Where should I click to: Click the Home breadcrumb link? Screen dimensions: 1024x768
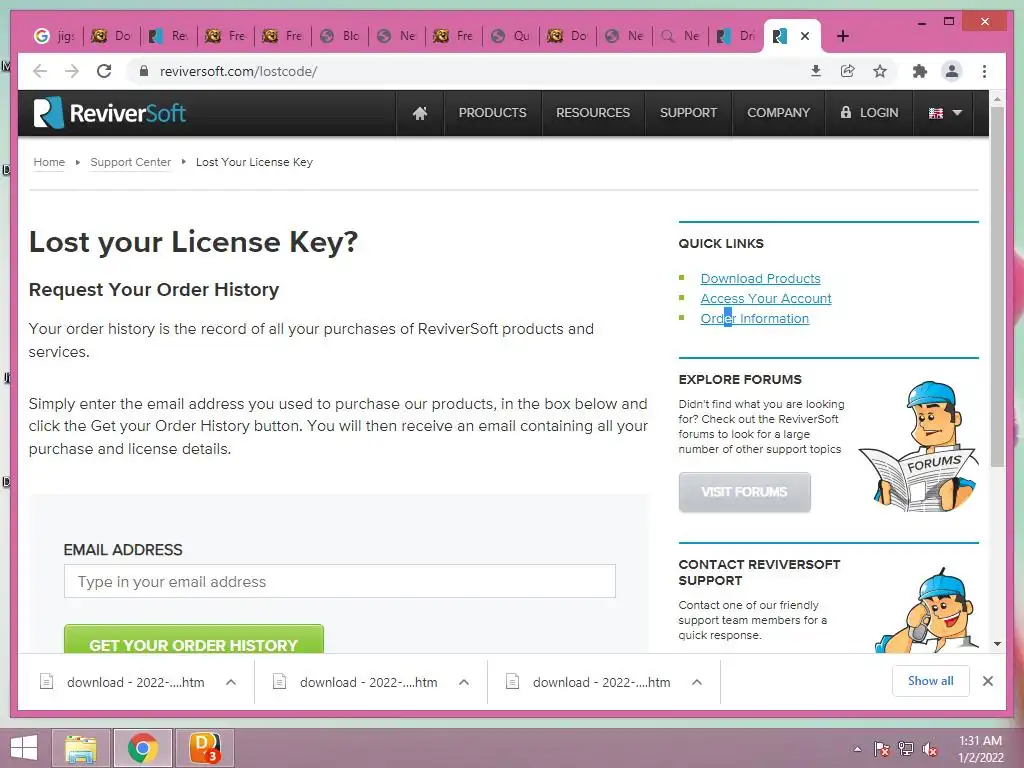pyautogui.click(x=49, y=162)
